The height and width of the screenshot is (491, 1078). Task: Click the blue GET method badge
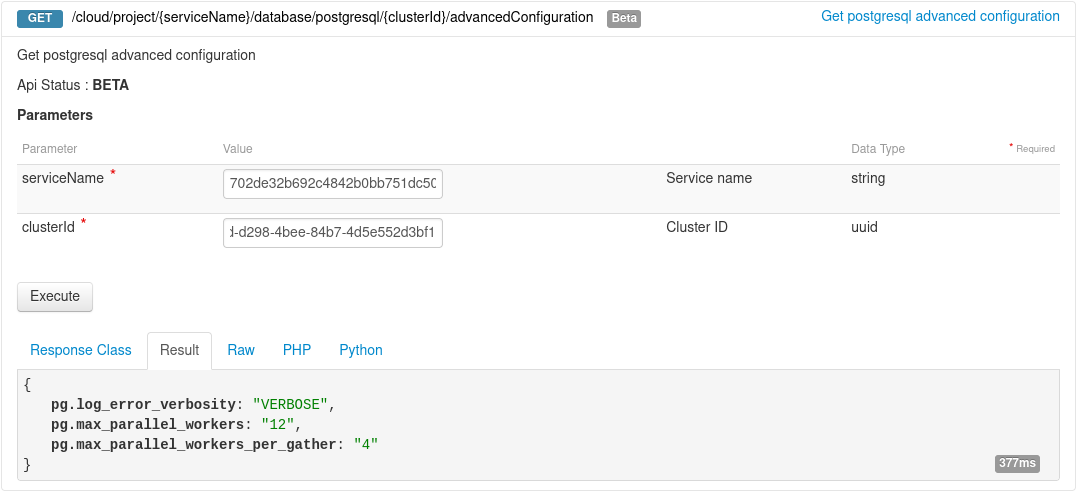(40, 18)
